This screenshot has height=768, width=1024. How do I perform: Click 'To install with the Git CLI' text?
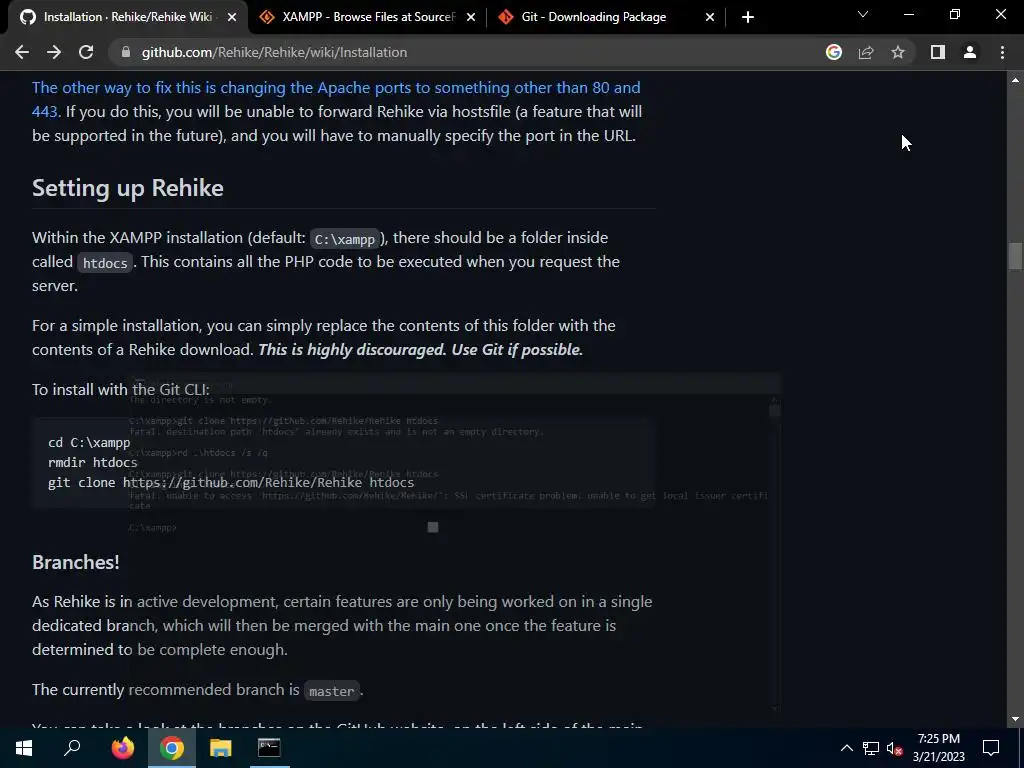tap(121, 389)
